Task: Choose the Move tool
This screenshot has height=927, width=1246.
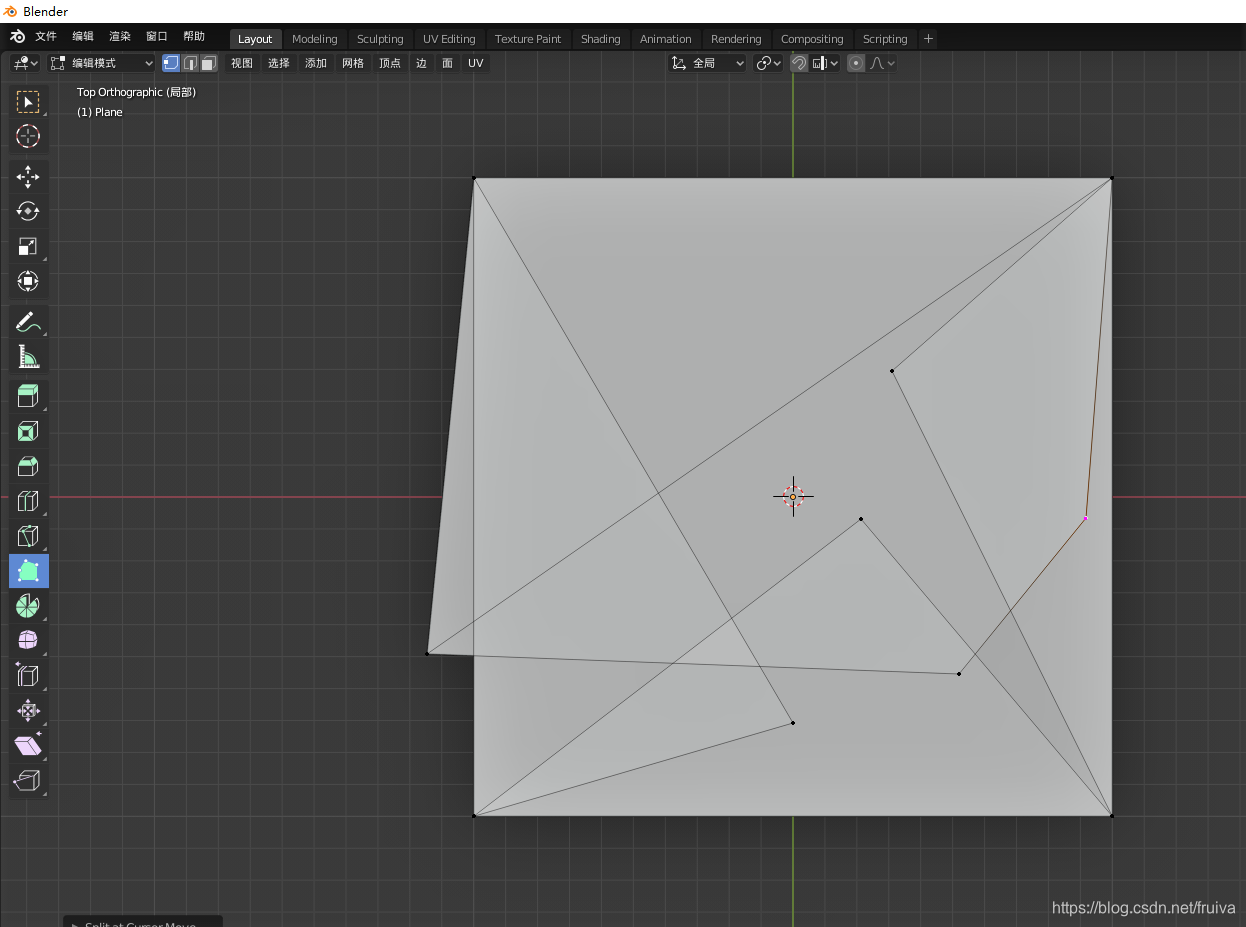Action: (28, 177)
